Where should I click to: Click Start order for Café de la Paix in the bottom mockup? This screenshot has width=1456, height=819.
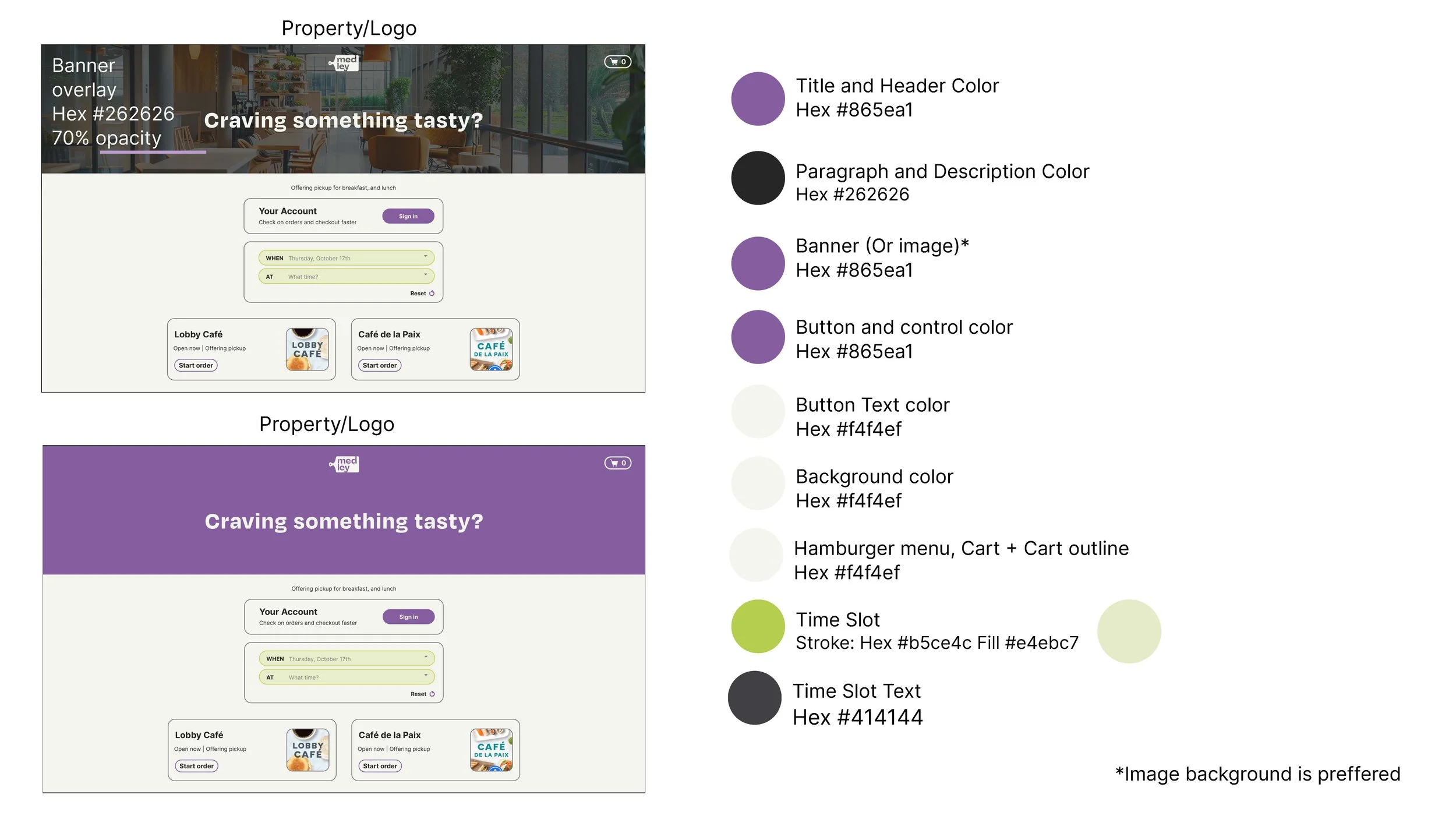point(380,767)
